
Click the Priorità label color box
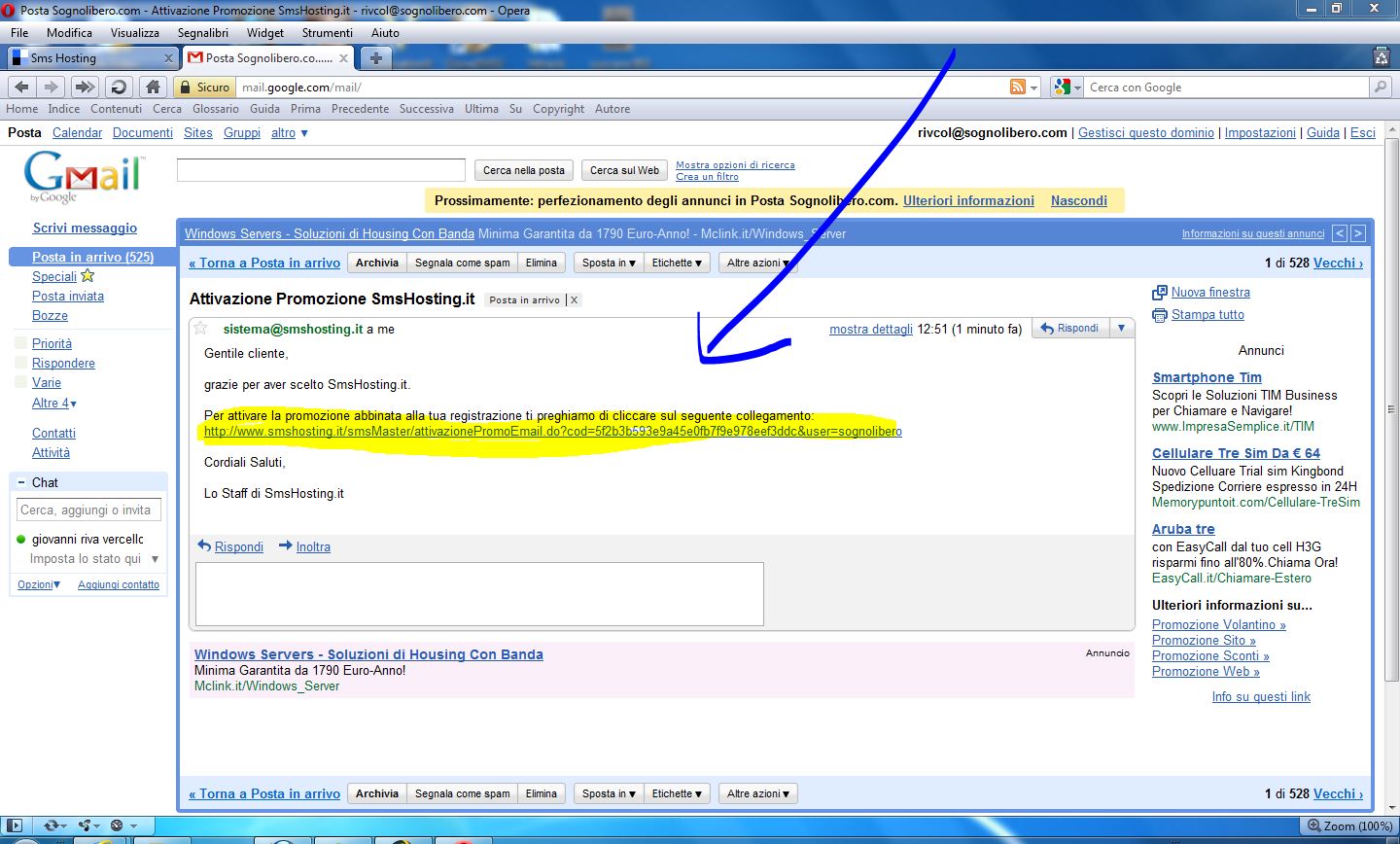(x=20, y=343)
